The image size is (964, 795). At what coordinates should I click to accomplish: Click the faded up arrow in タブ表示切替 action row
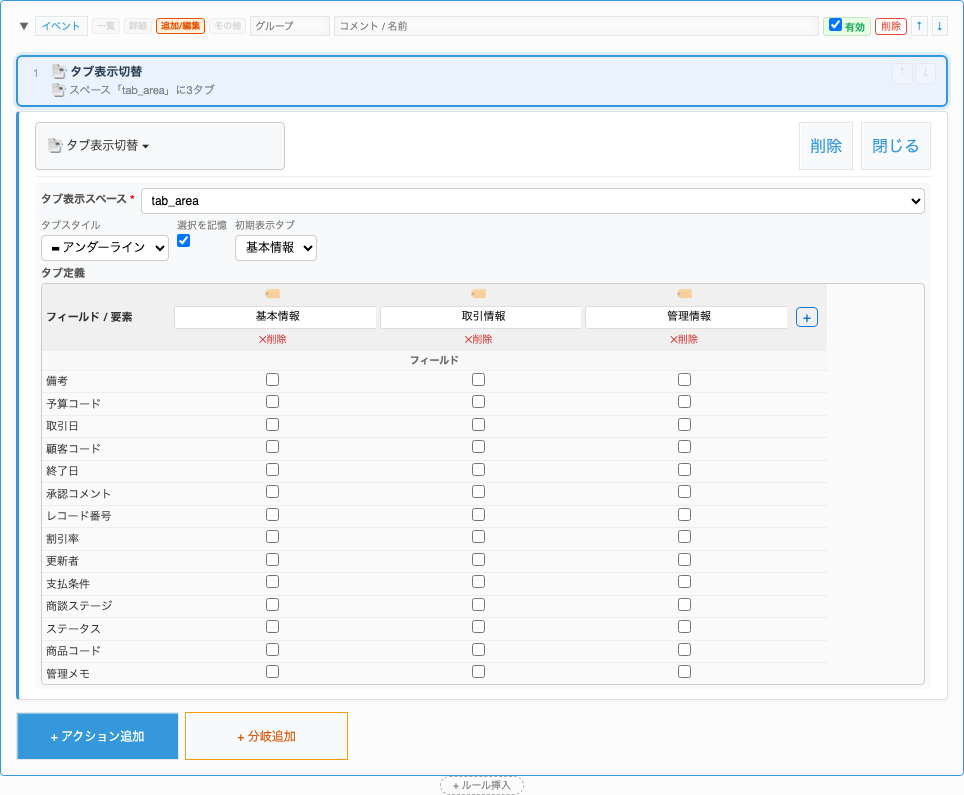(902, 73)
